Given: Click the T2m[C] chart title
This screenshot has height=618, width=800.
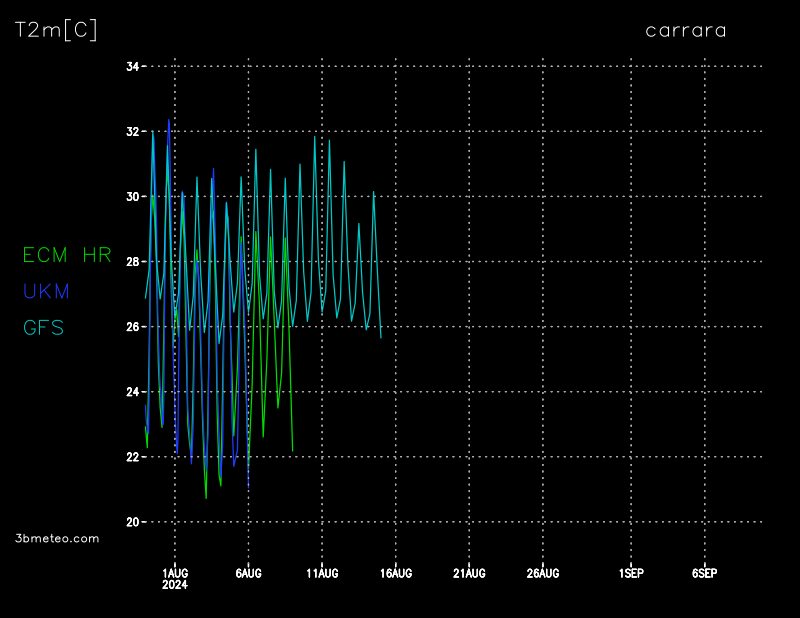Looking at the screenshot, I should coord(56,30).
